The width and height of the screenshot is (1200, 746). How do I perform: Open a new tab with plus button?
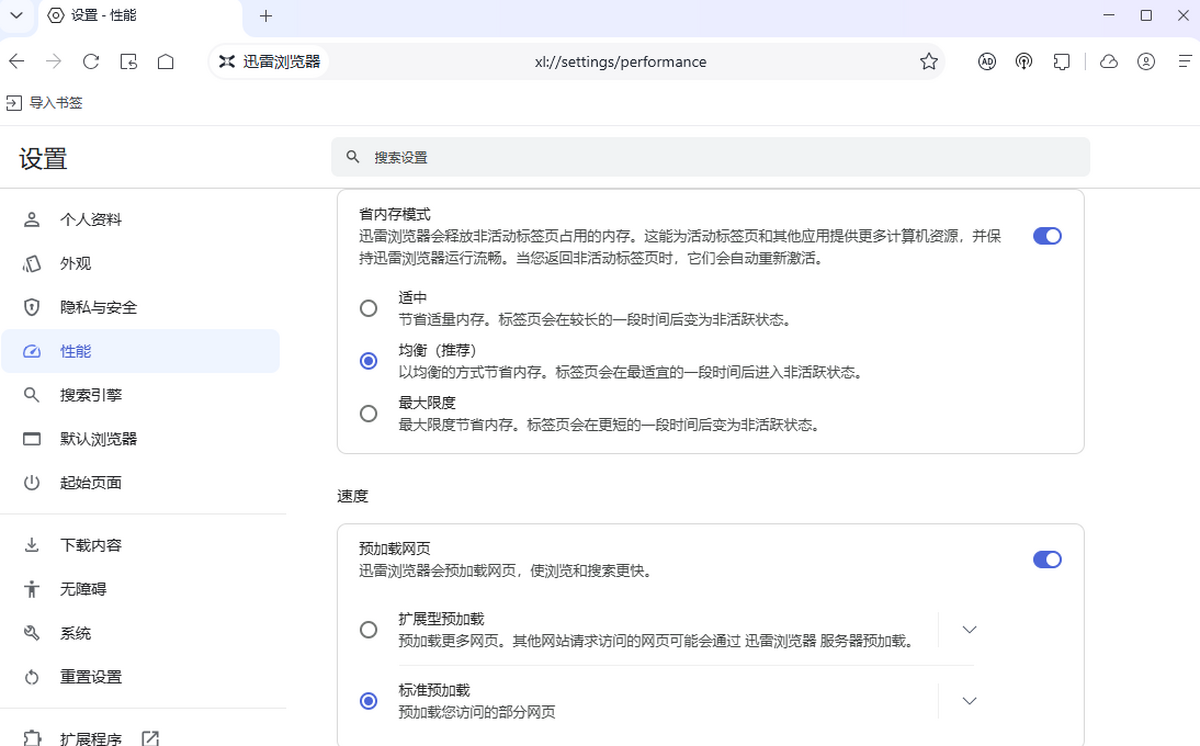(266, 16)
